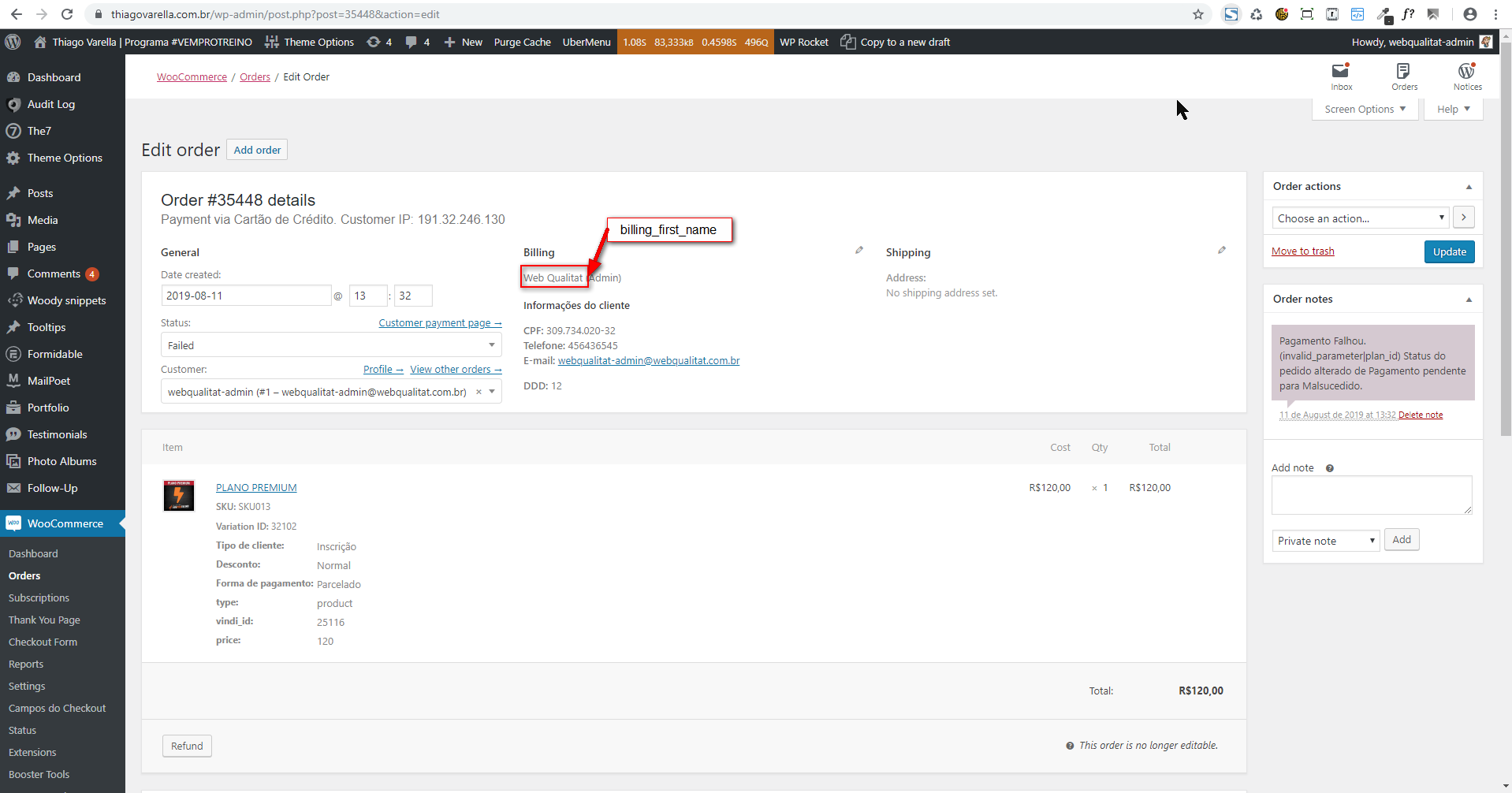
Task: Open the Photo Albums sidebar menu
Action: point(62,461)
